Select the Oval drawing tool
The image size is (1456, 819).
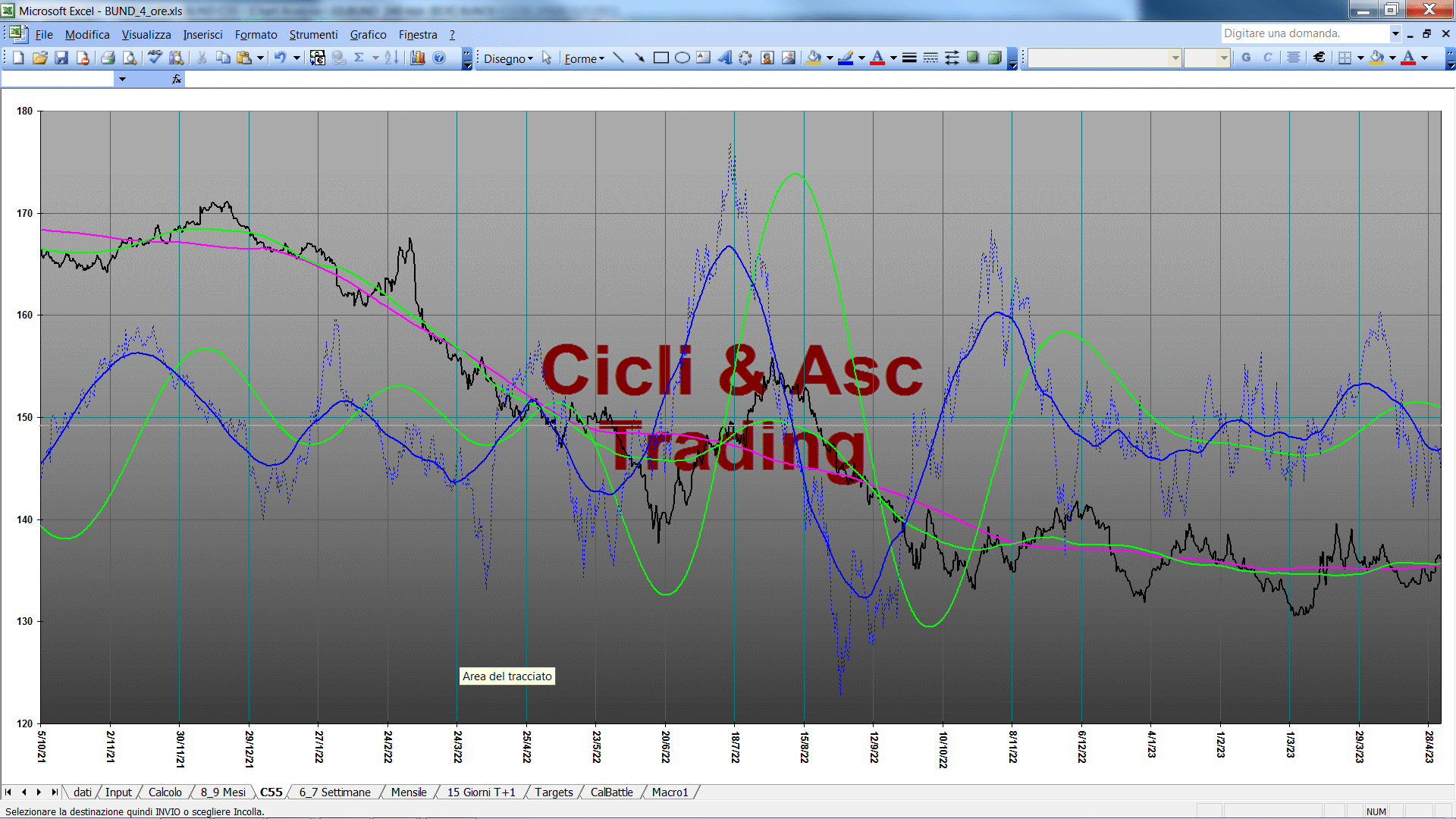pyautogui.click(x=682, y=58)
